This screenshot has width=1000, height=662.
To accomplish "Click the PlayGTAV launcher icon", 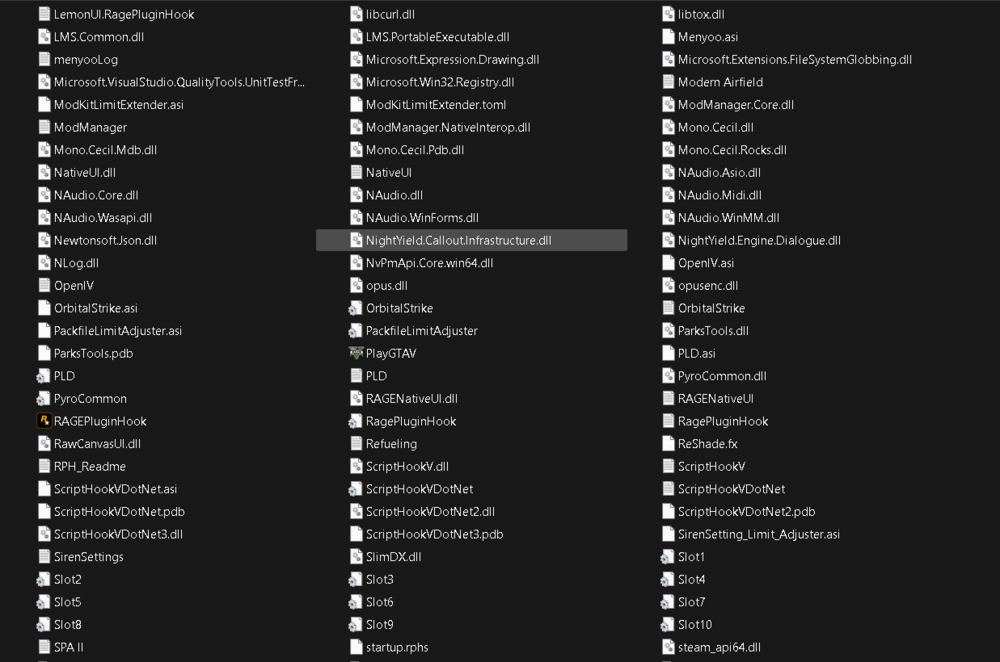I will point(356,353).
